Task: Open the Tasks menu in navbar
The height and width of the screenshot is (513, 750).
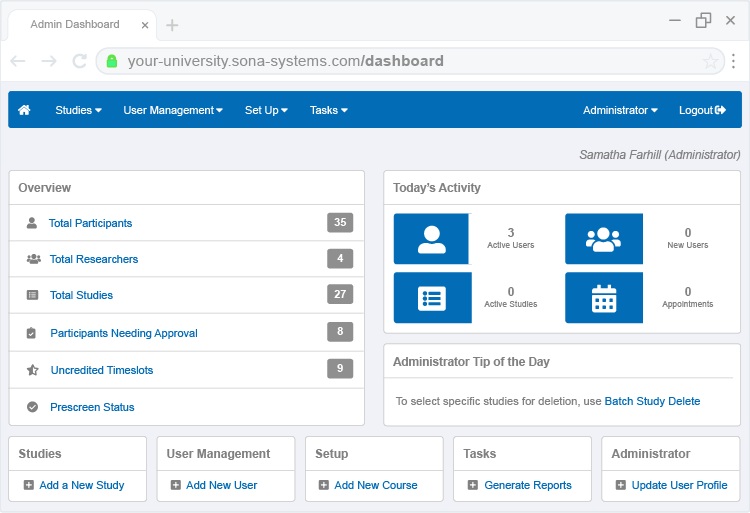Action: coord(328,110)
